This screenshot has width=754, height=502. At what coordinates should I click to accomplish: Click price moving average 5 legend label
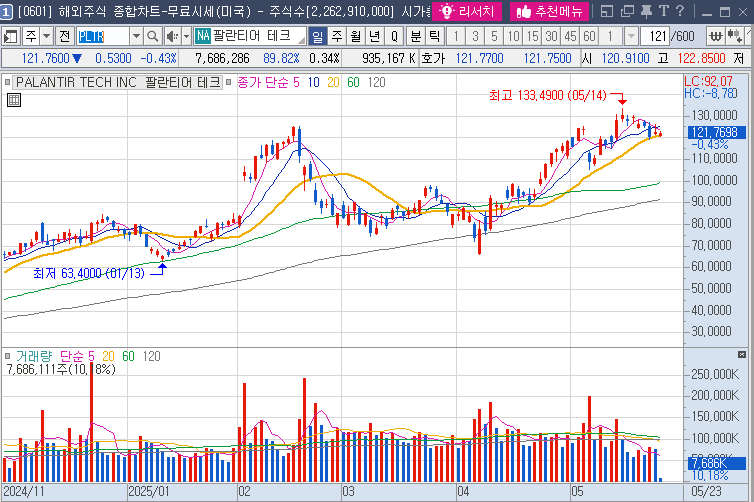(296, 83)
